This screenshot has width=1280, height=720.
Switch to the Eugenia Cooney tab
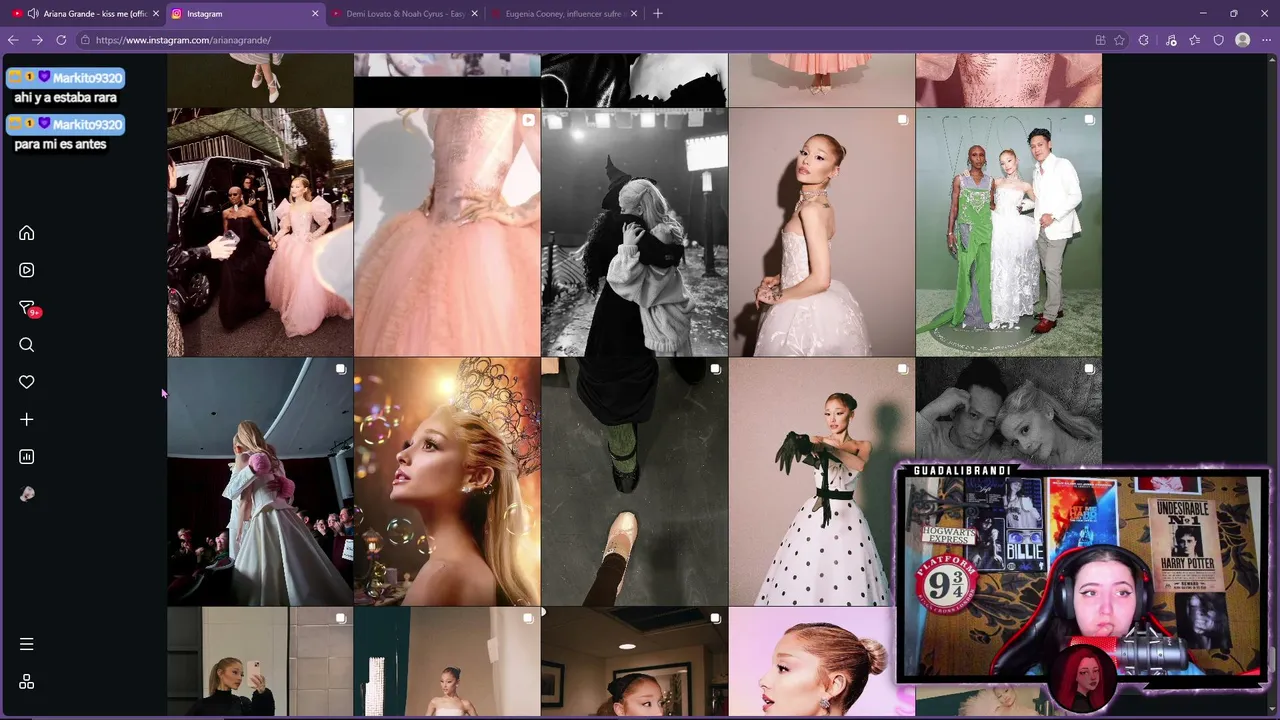click(x=564, y=14)
